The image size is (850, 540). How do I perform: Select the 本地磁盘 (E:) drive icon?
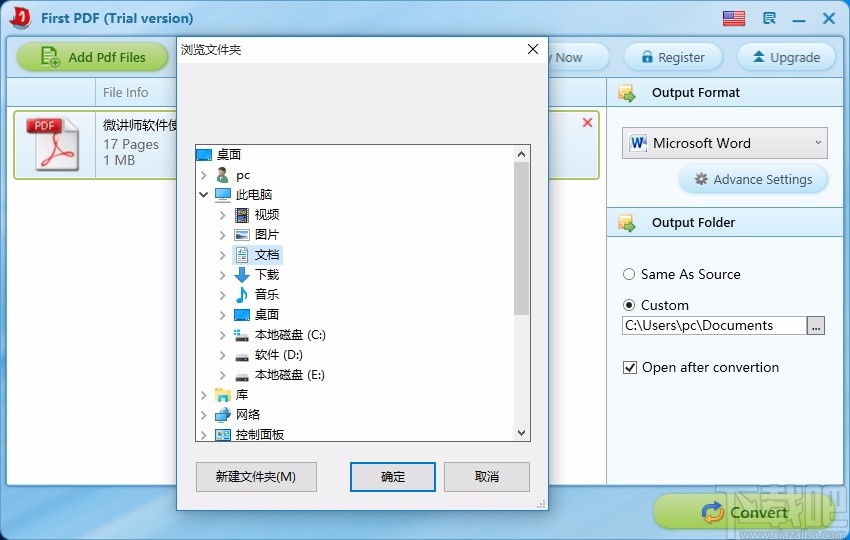pyautogui.click(x=242, y=376)
